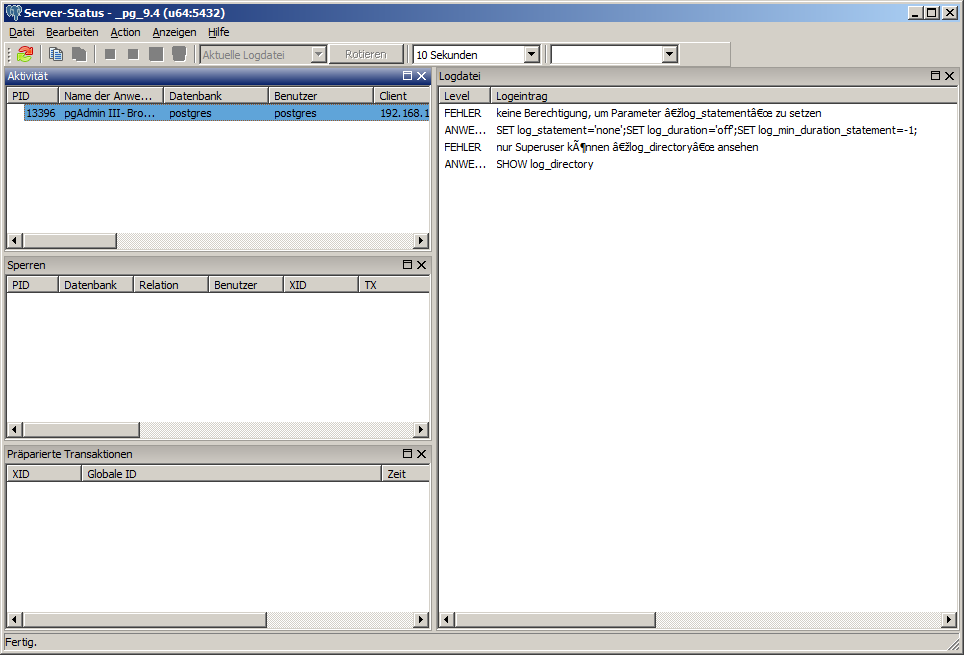Maximize the Logdatei panel
964x655 pixels.
click(x=935, y=76)
